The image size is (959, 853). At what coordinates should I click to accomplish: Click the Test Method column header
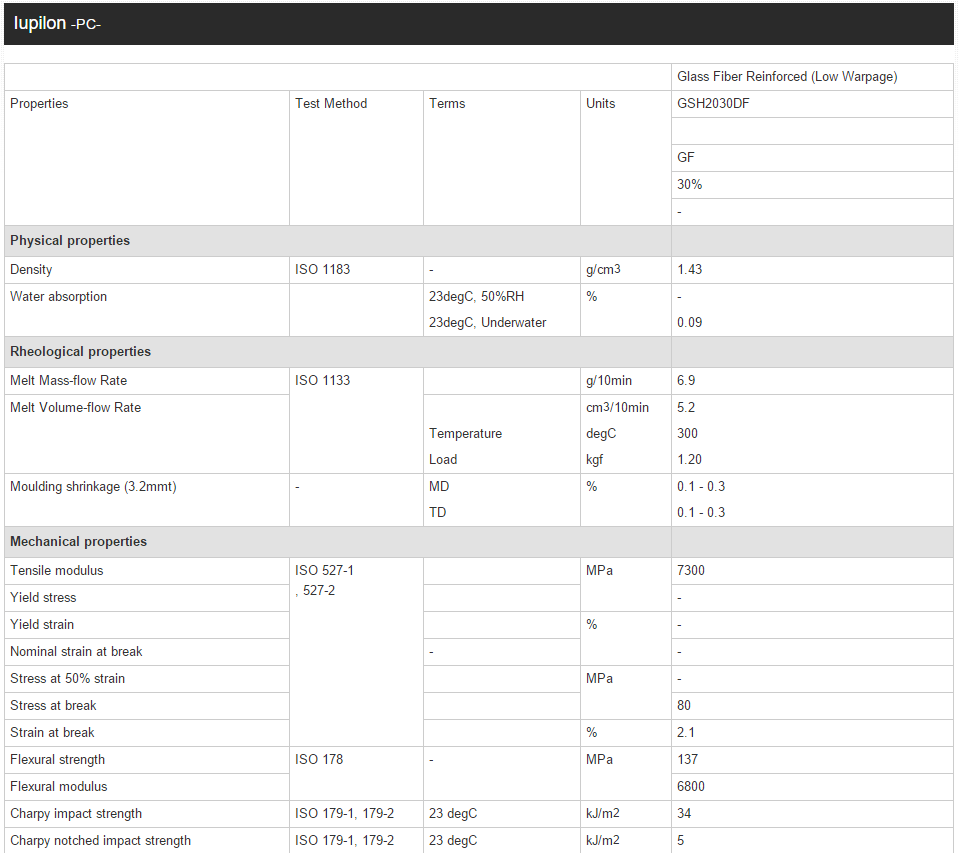[331, 103]
